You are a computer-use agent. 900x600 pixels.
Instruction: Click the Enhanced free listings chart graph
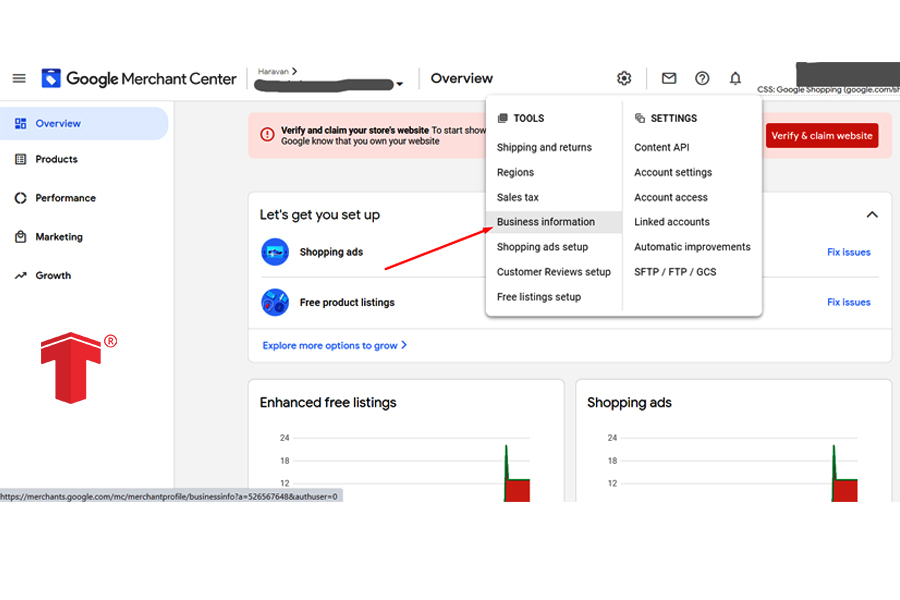405,466
